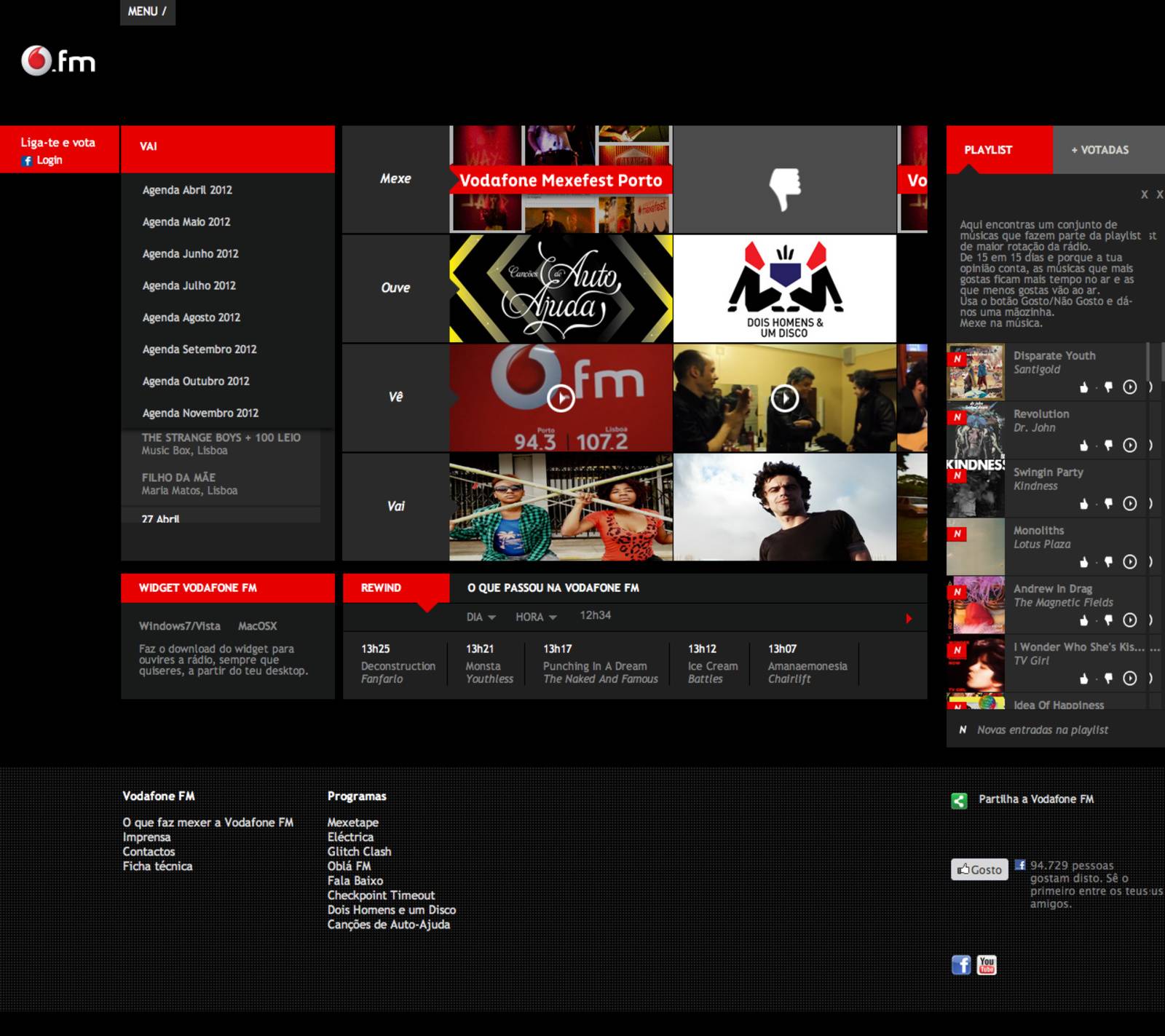Screen dimensions: 1165x1036
Task: Thumbs up Monoliths by Lotus Plaza
Action: point(1084,562)
